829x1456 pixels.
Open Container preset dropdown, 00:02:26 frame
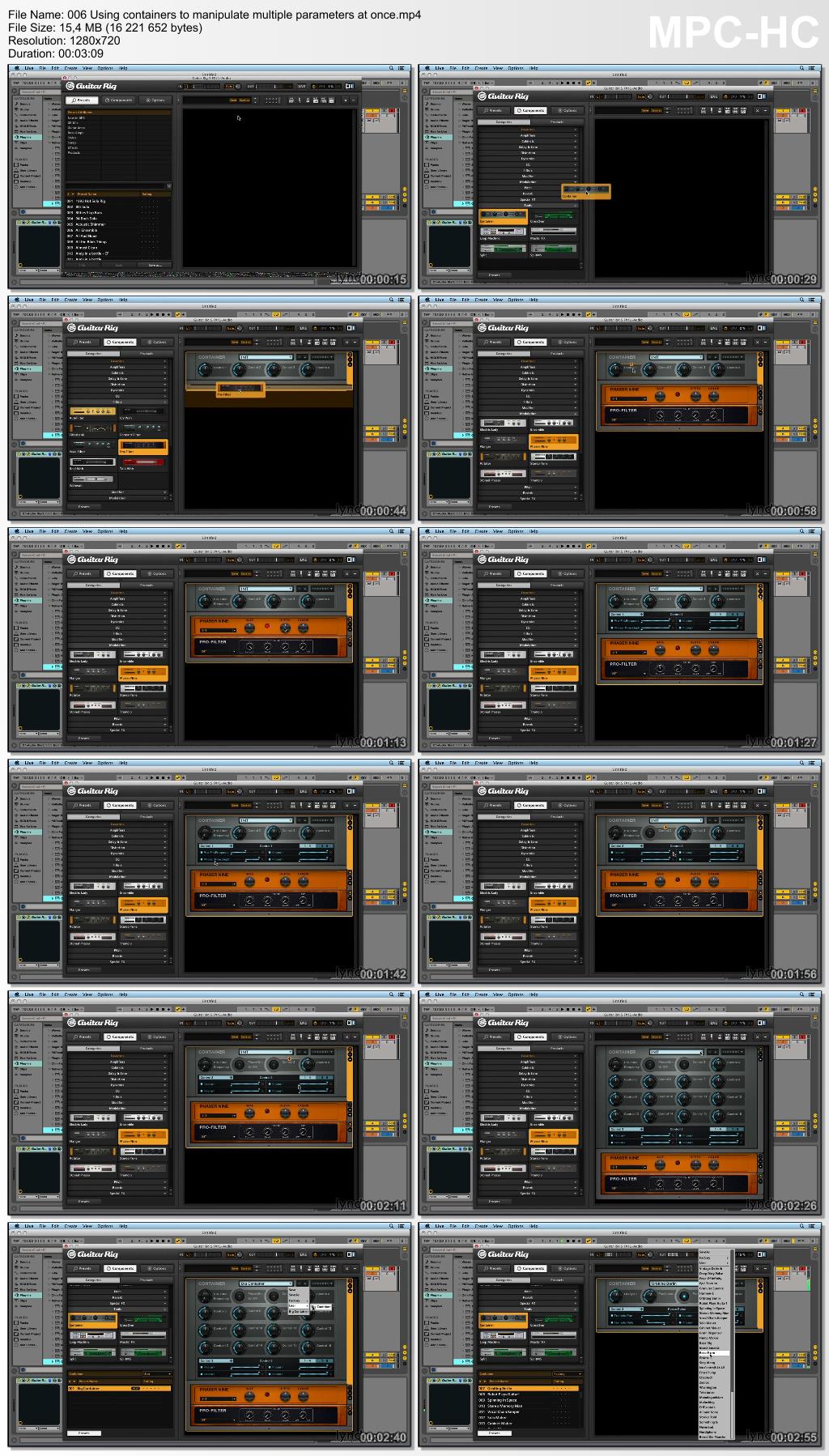[676, 1052]
